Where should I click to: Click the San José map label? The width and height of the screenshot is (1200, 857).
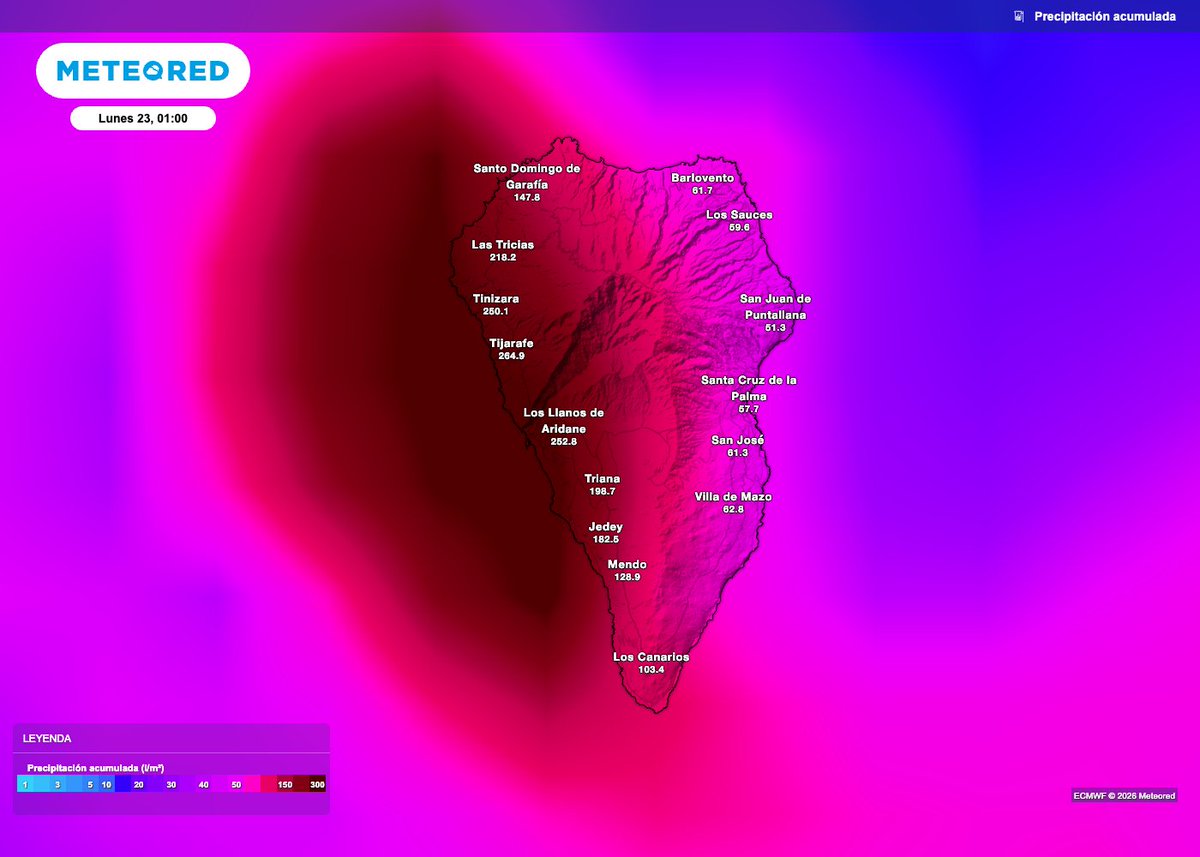(738, 440)
